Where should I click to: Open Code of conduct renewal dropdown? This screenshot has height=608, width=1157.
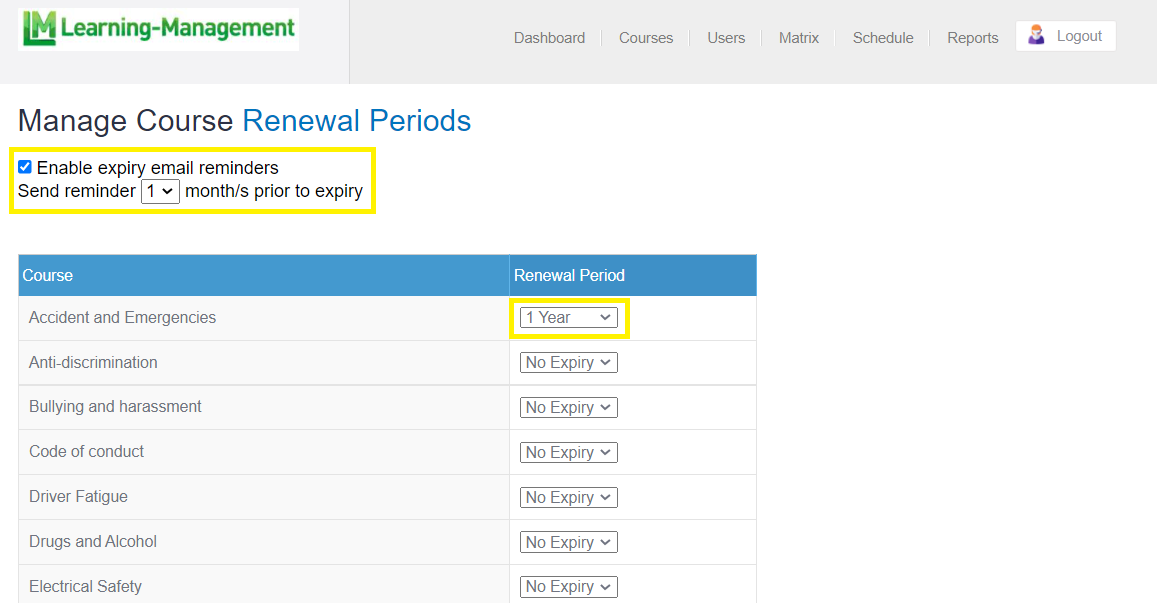click(568, 453)
